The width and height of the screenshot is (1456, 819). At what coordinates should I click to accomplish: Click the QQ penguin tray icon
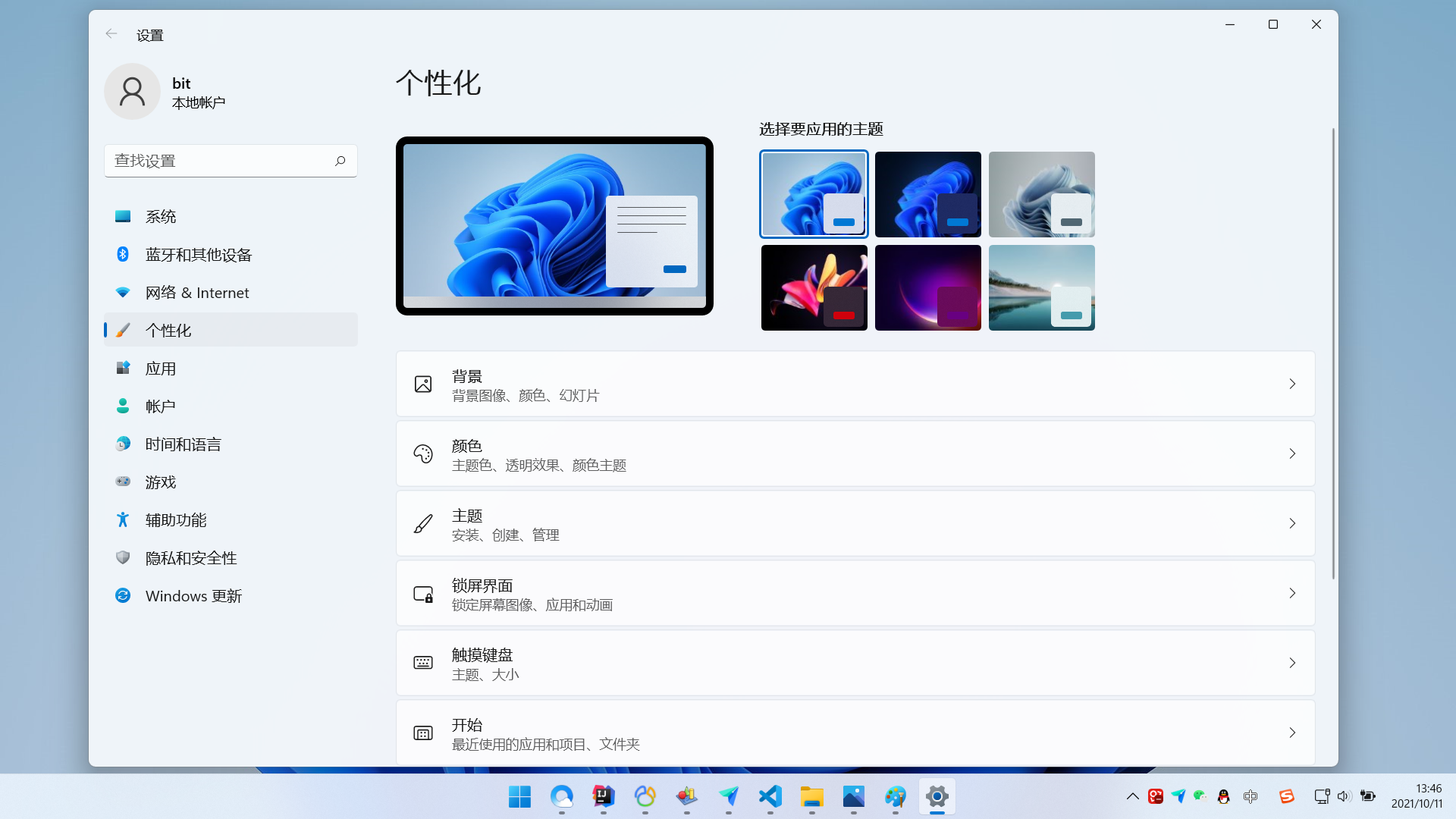coord(1223,796)
